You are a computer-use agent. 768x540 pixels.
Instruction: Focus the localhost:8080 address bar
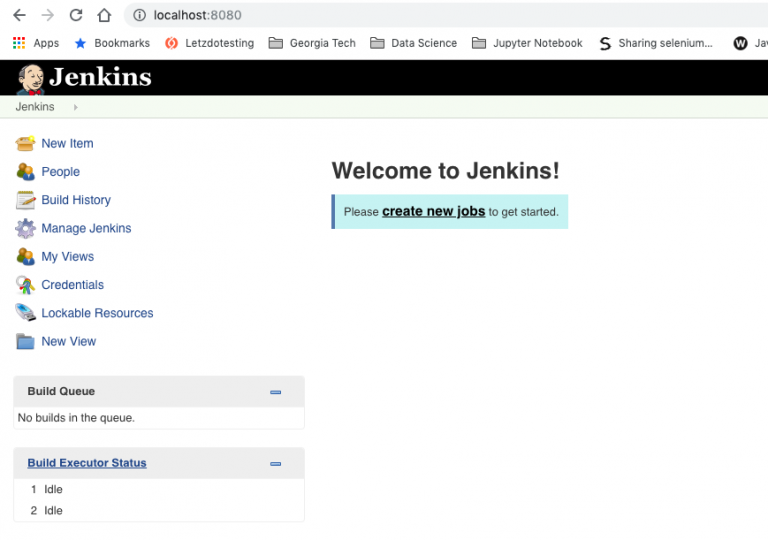tap(446, 15)
